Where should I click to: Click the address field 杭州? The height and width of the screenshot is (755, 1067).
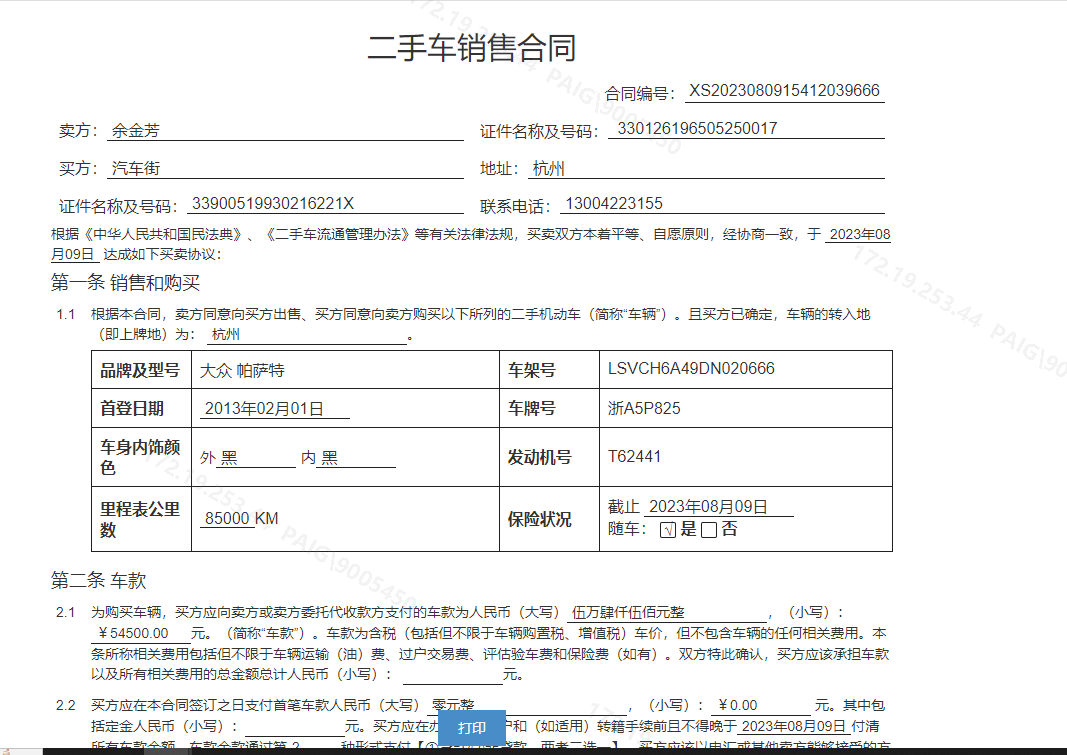click(706, 168)
